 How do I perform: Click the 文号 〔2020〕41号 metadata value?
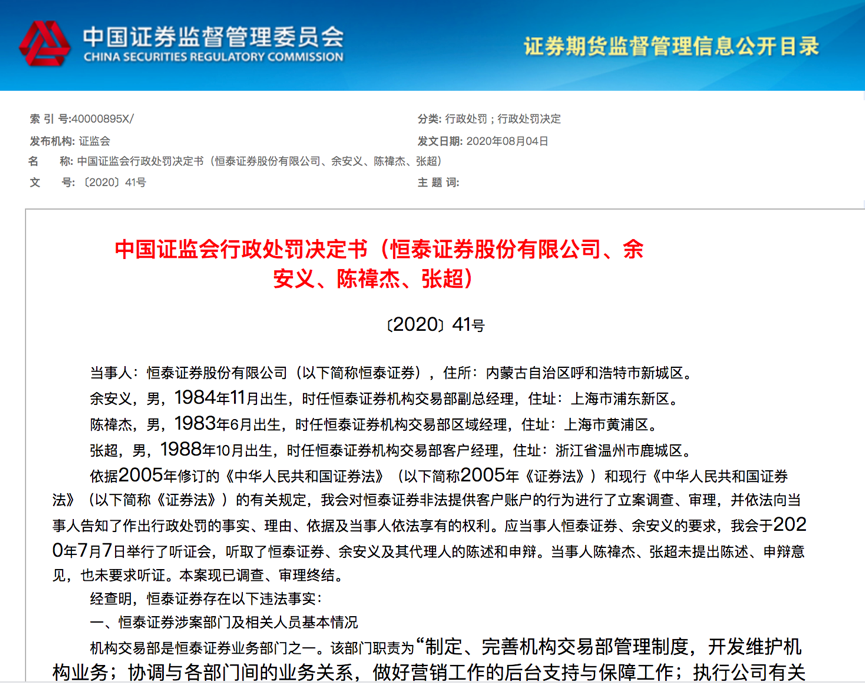[114, 183]
